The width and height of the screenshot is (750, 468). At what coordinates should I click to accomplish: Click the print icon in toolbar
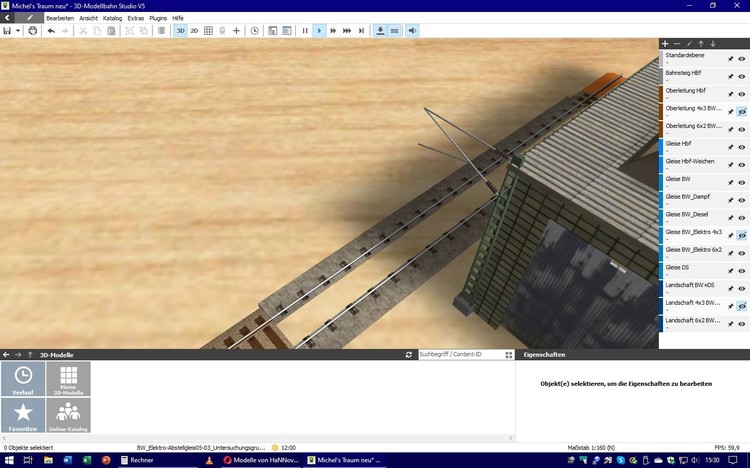32,31
